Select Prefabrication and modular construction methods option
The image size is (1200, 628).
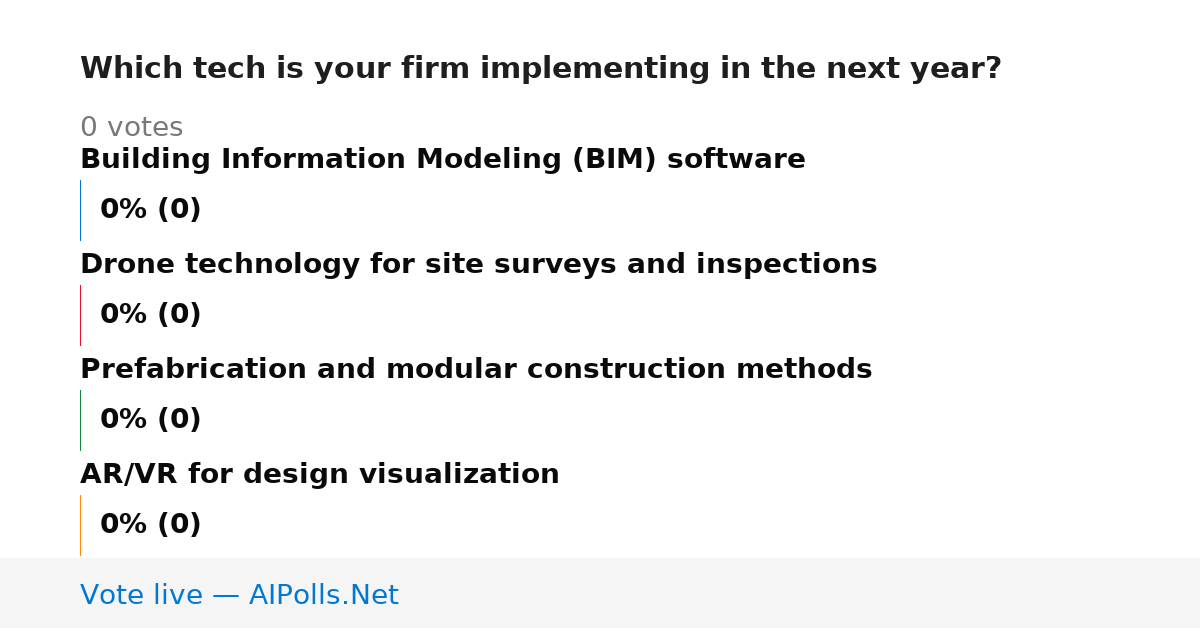[476, 370]
